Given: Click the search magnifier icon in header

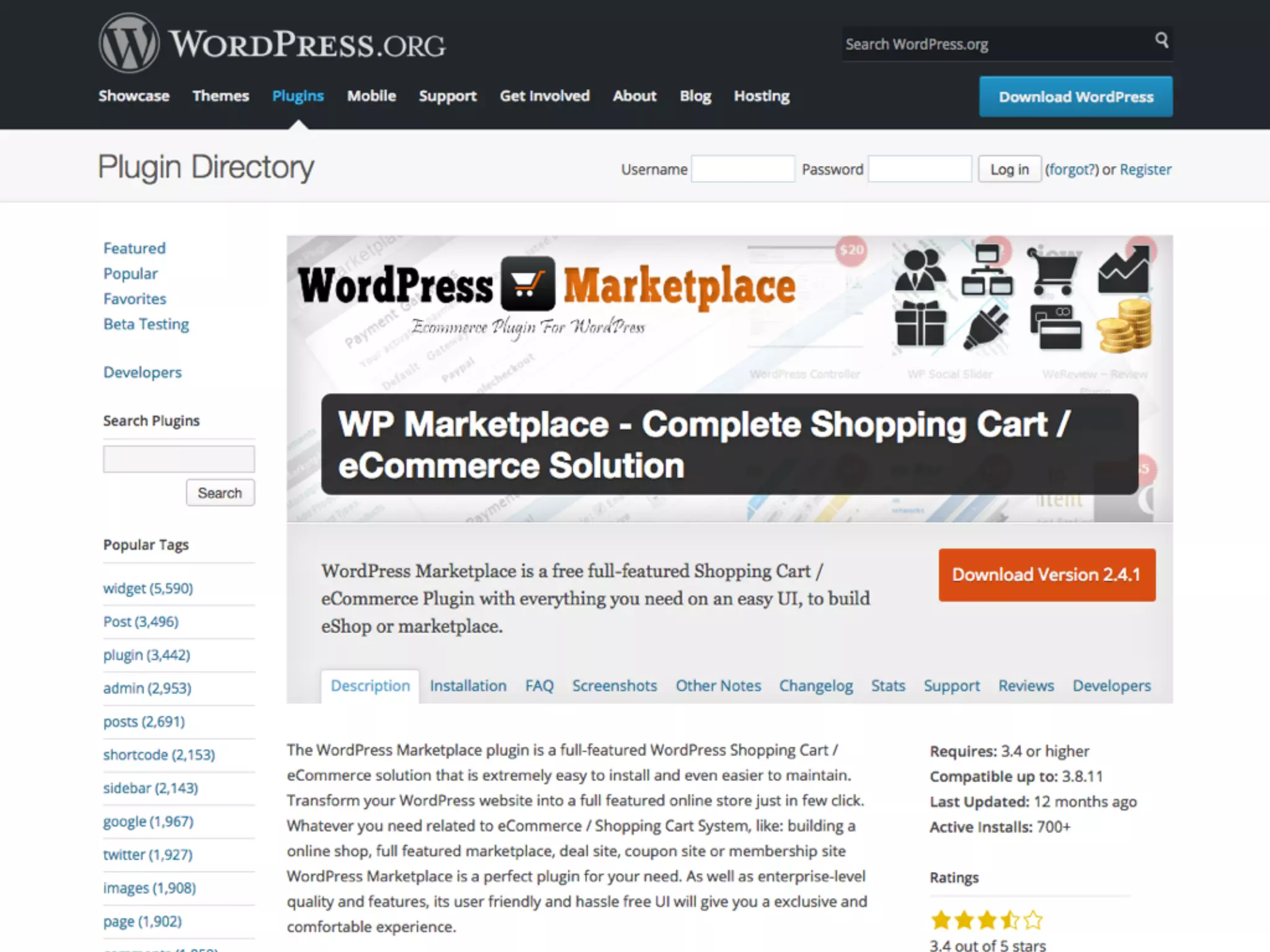Looking at the screenshot, I should pyautogui.click(x=1161, y=41).
